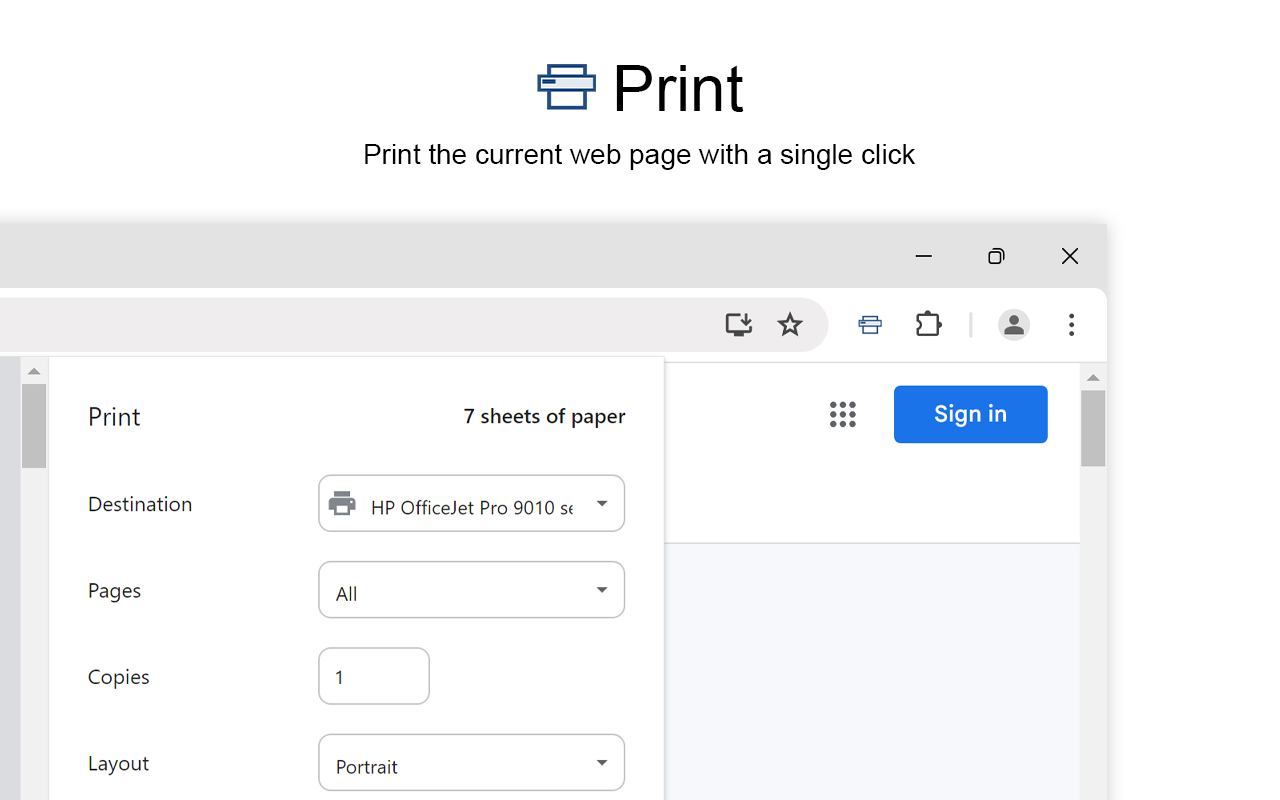Click inside the Copies input field
This screenshot has width=1280, height=800.
tap(373, 675)
